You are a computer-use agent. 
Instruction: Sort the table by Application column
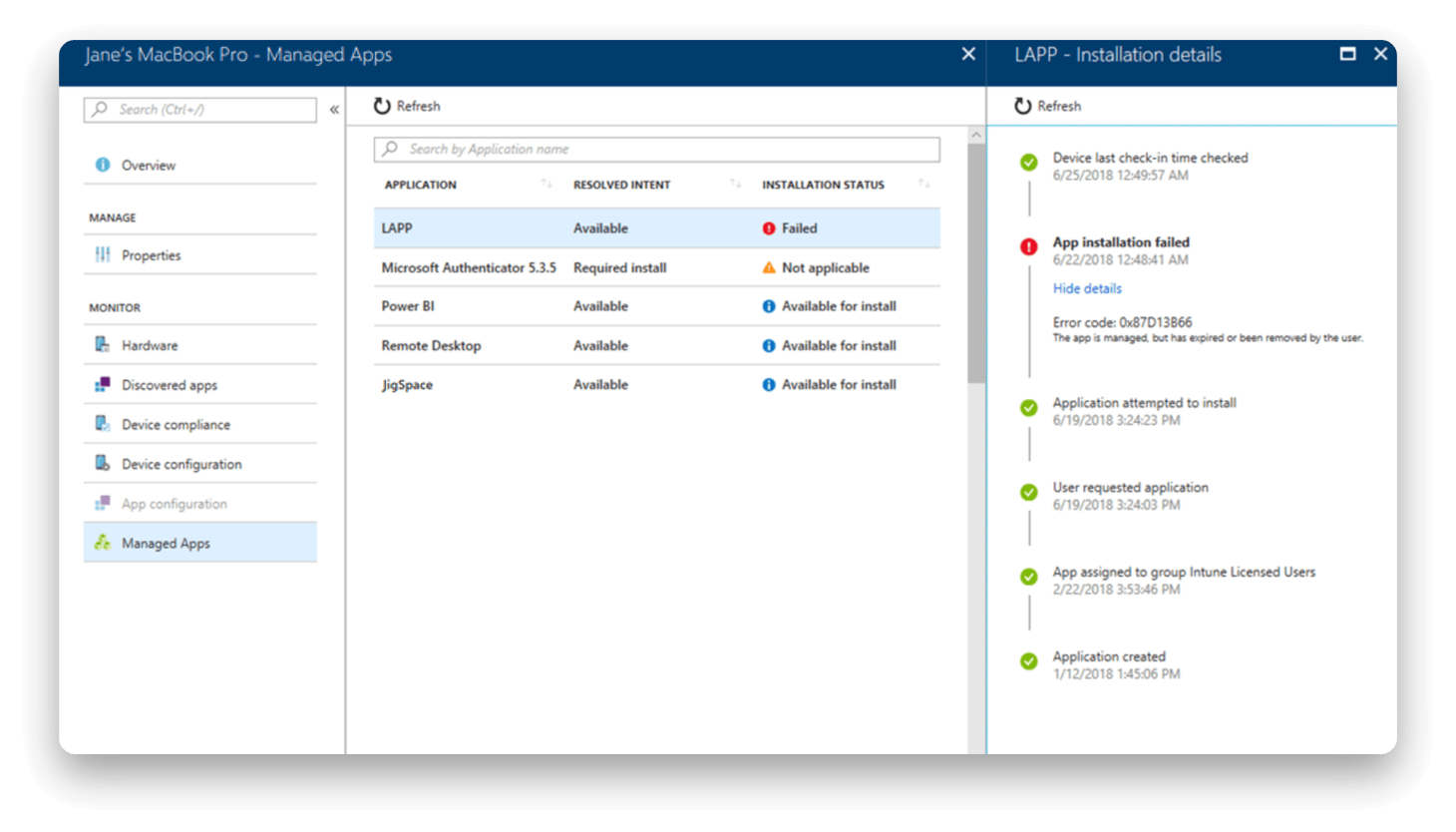[x=546, y=184]
